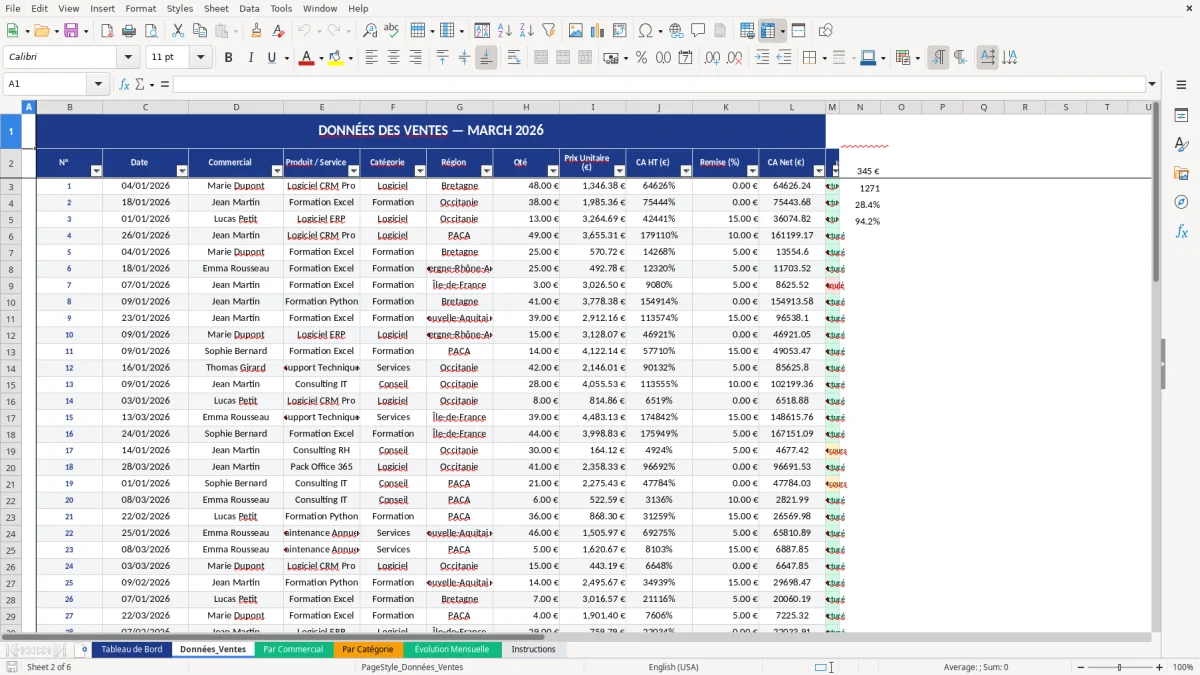The height and width of the screenshot is (675, 1200).
Task: Select the Sort Ascending toolbar icon
Action: (x=503, y=30)
